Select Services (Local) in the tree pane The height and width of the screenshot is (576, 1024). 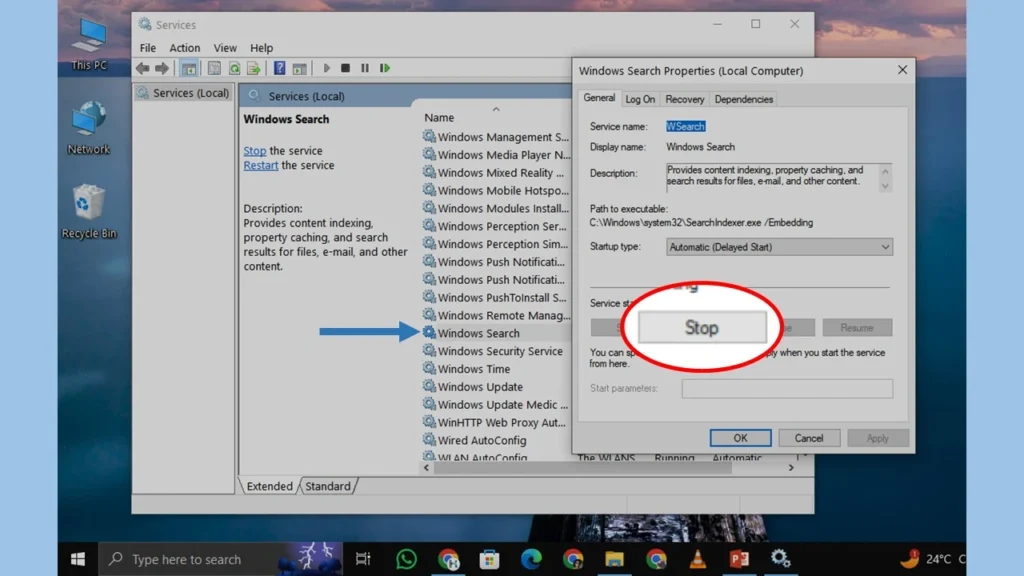tap(184, 93)
